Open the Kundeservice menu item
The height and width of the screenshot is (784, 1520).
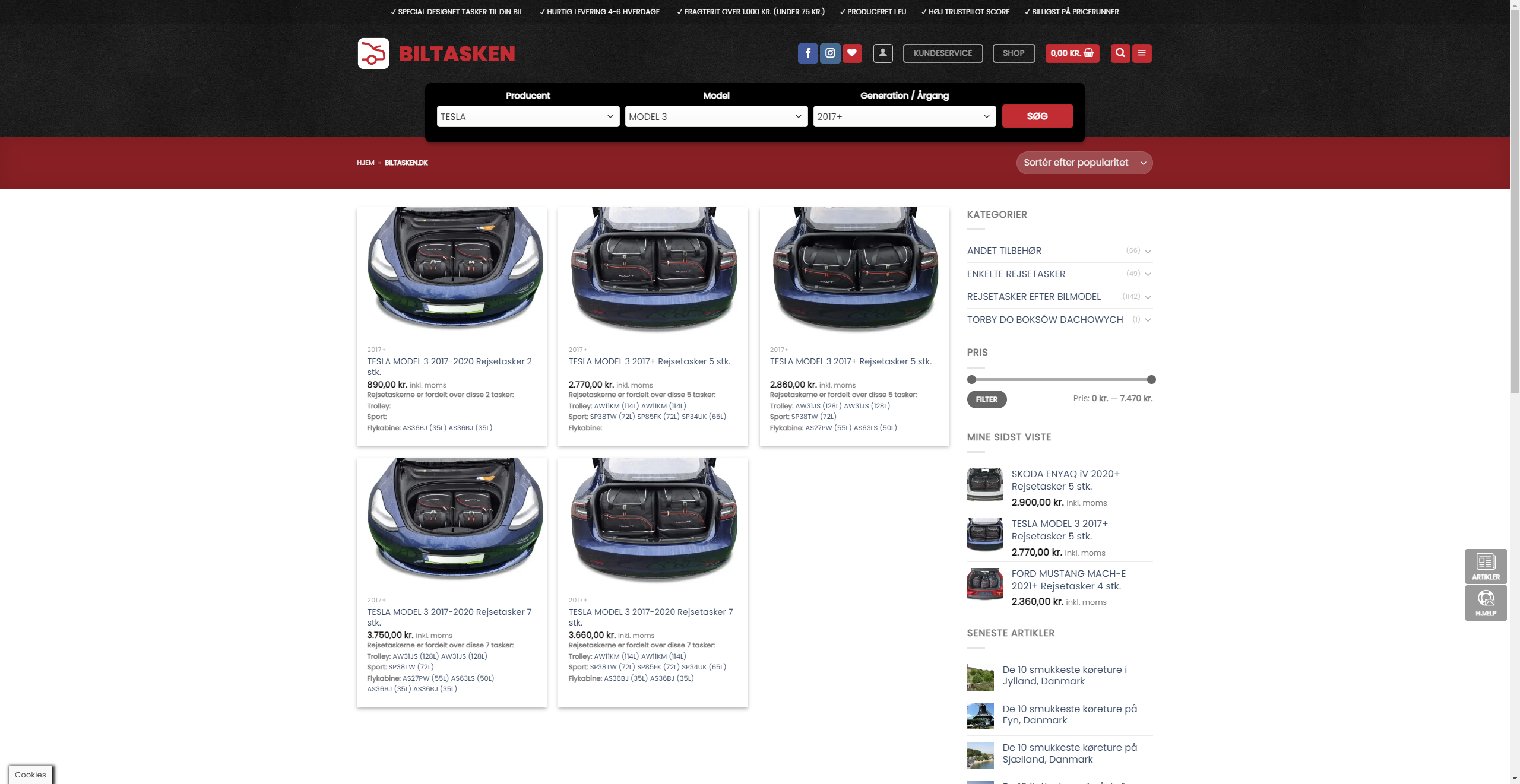click(942, 53)
